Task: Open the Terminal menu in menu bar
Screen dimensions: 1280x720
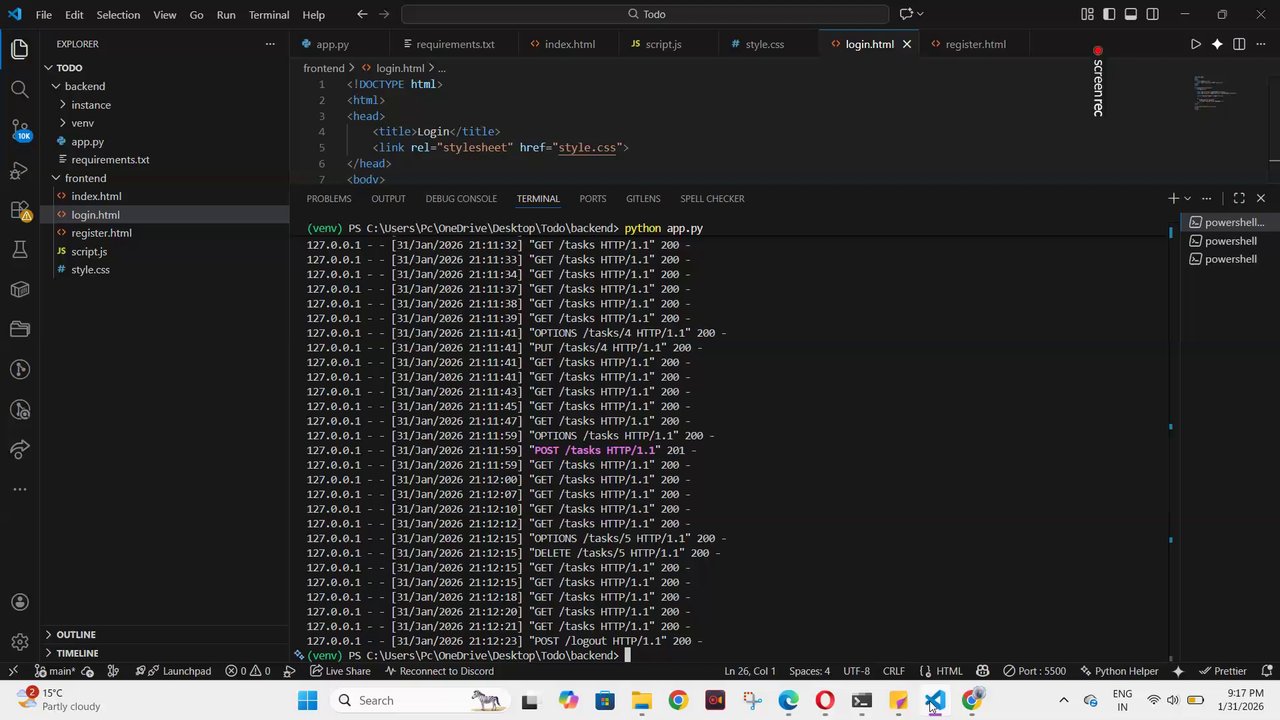Action: click(x=269, y=15)
